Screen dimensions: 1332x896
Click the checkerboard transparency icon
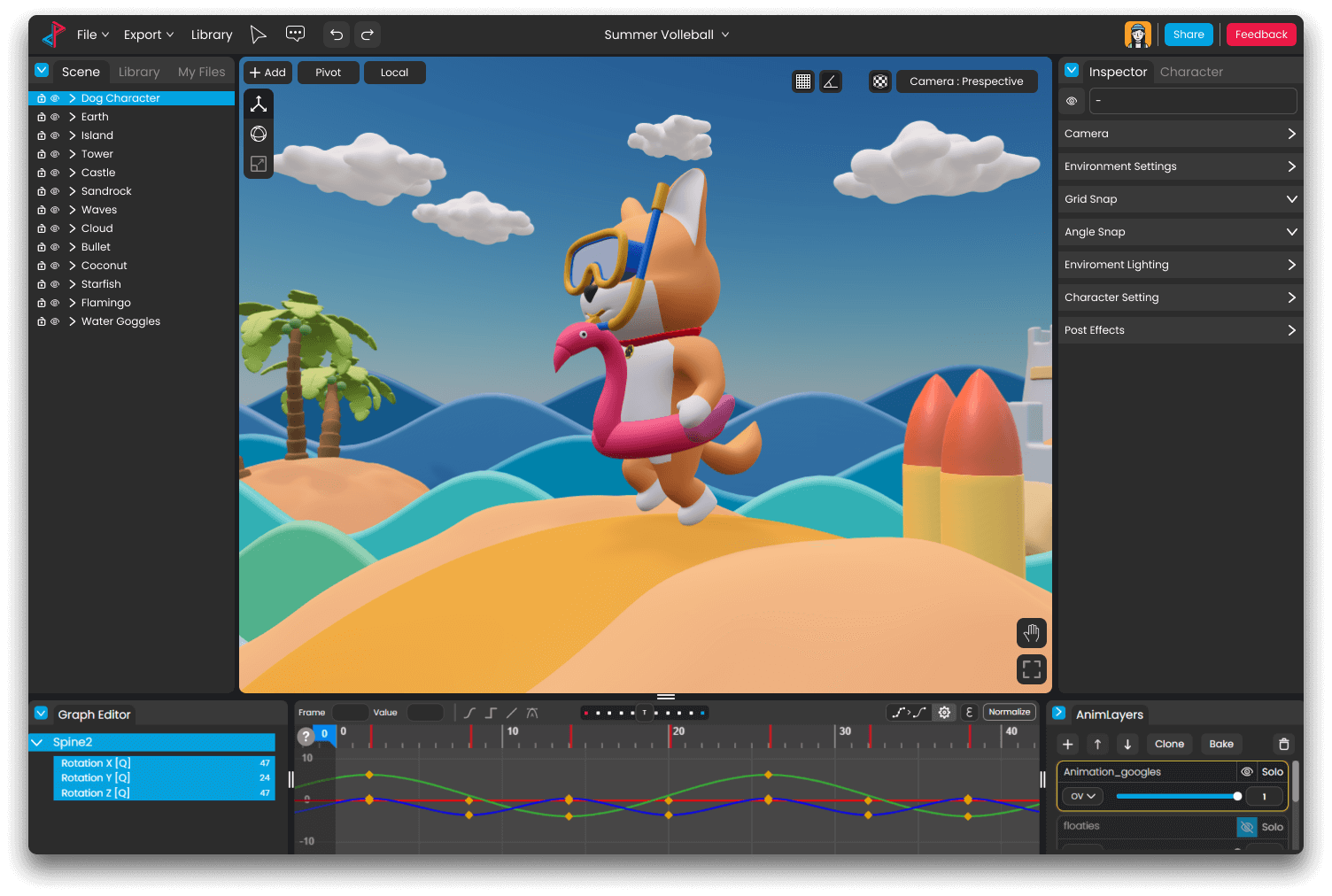pos(880,81)
